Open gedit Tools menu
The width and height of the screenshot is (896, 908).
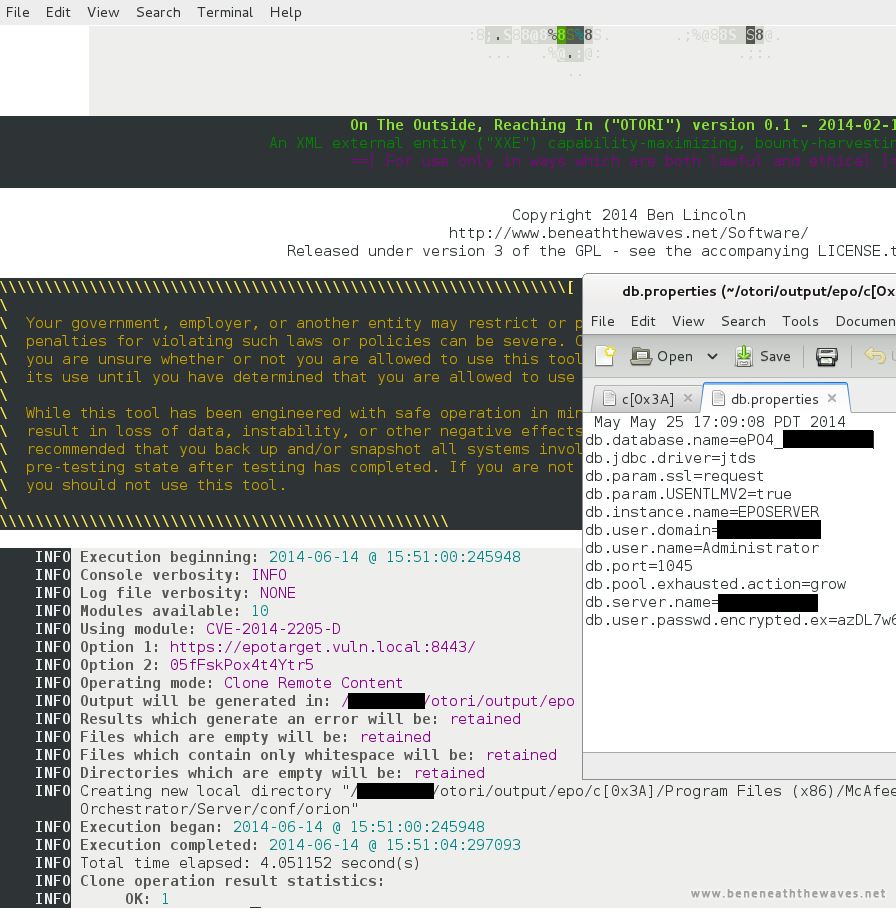coord(800,321)
